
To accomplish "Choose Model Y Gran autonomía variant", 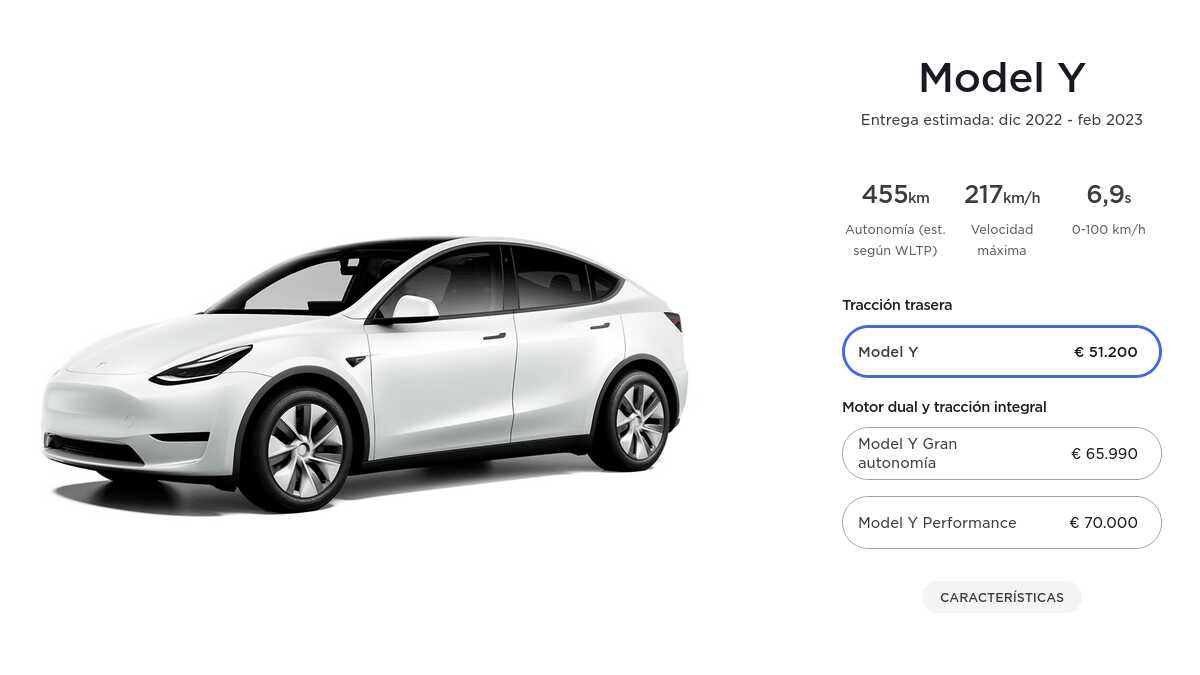I will [x=1002, y=454].
